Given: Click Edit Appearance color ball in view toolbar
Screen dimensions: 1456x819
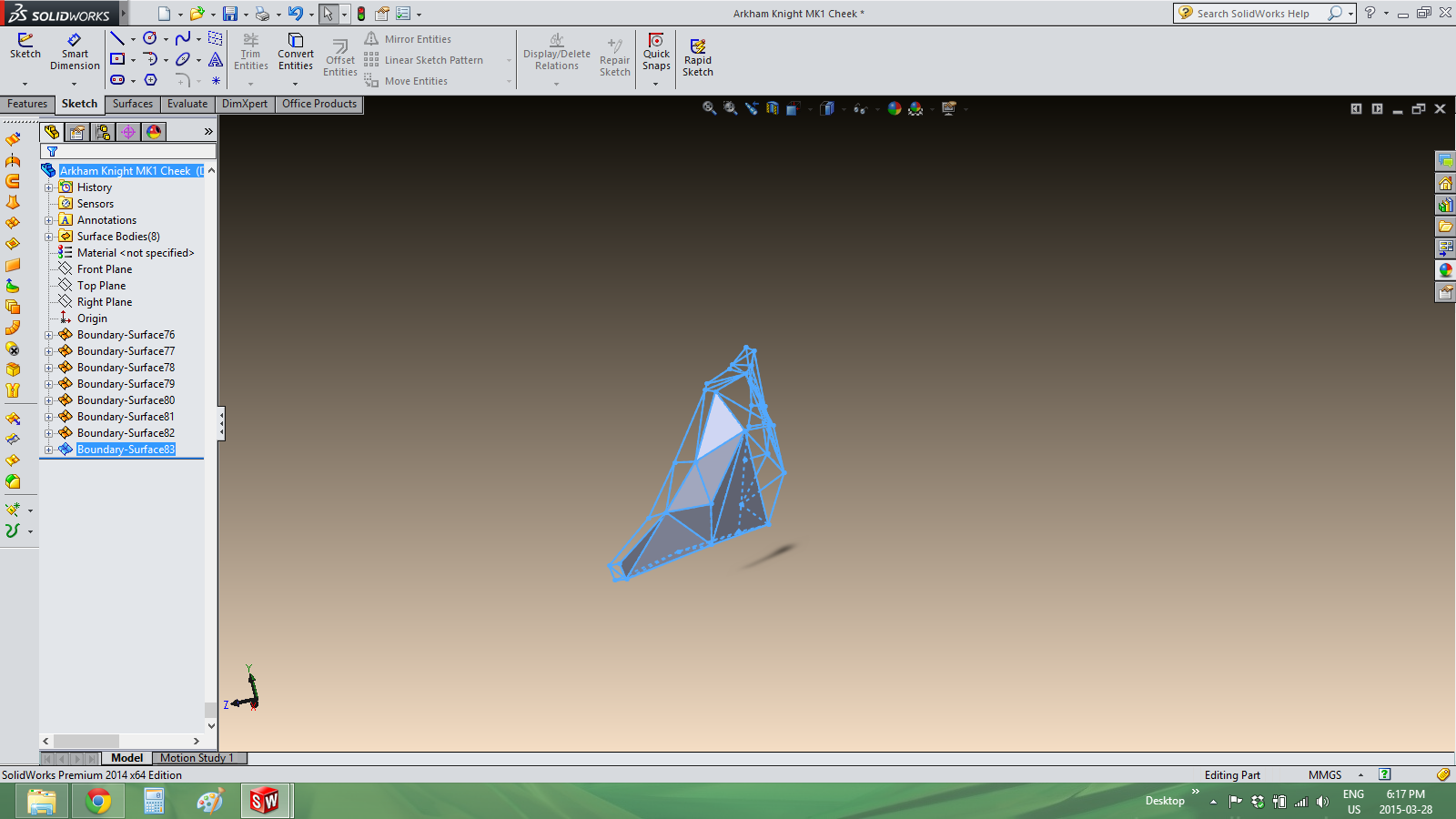Looking at the screenshot, I should 895,108.
